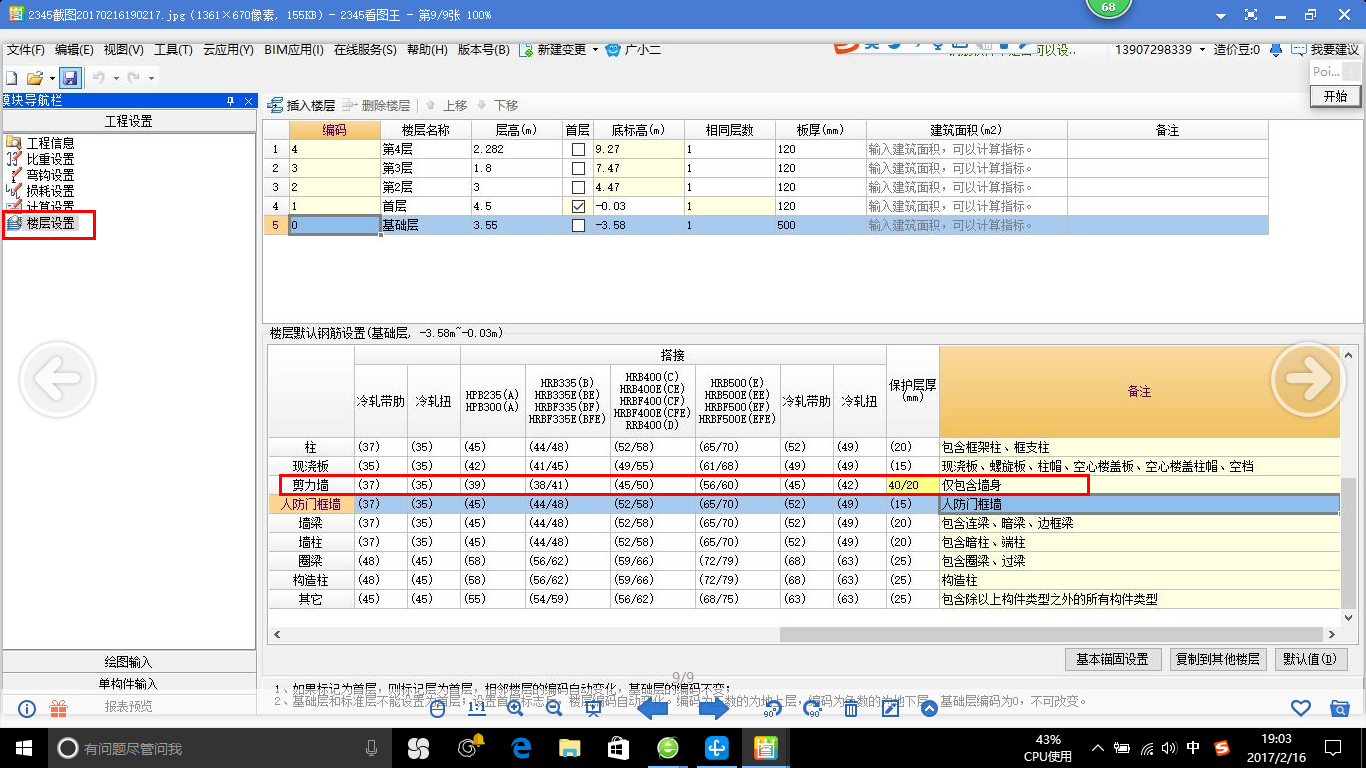Click the 编码 cell of 基础层 row
Viewport: 1366px width, 768px height.
[334, 225]
